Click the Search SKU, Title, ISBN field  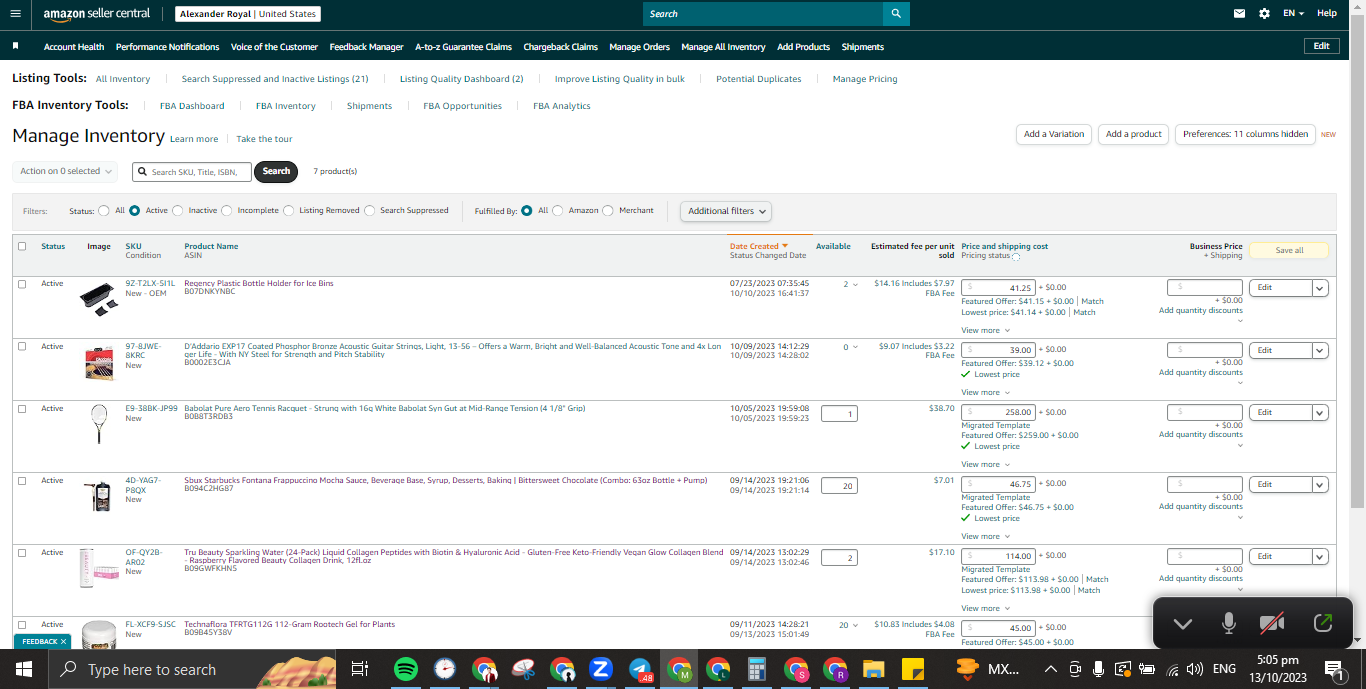click(192, 171)
